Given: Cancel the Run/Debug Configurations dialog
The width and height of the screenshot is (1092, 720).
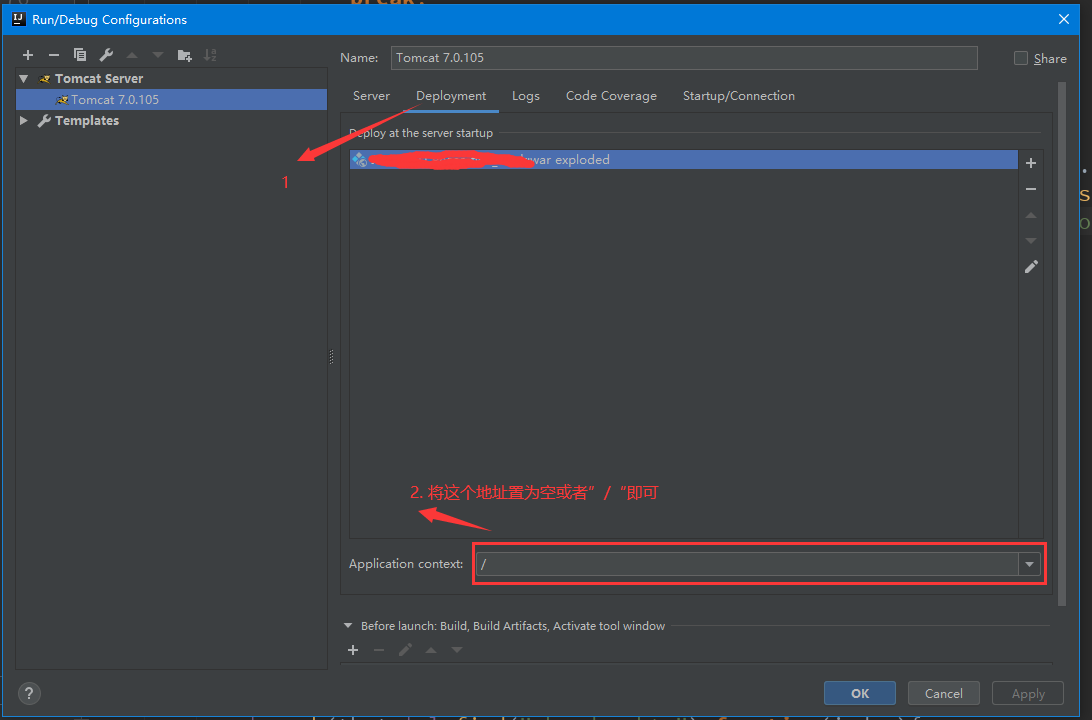Looking at the screenshot, I should click(x=944, y=694).
